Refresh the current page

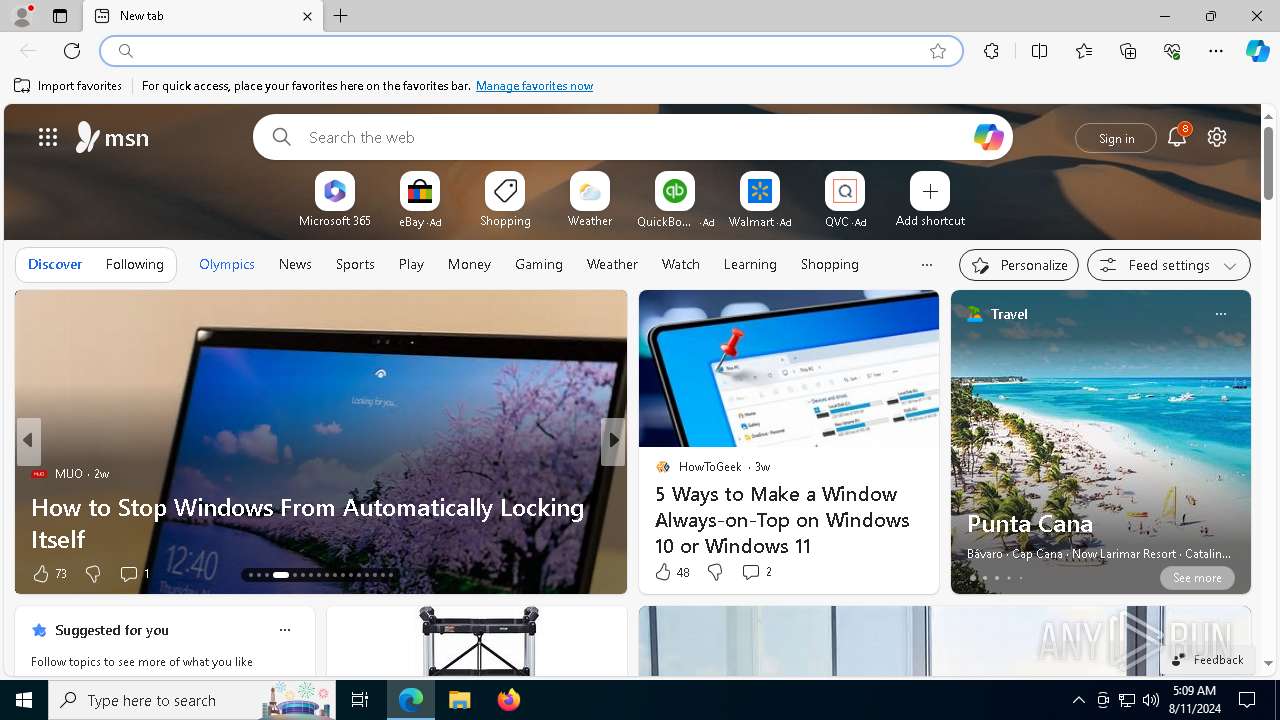[72, 51]
